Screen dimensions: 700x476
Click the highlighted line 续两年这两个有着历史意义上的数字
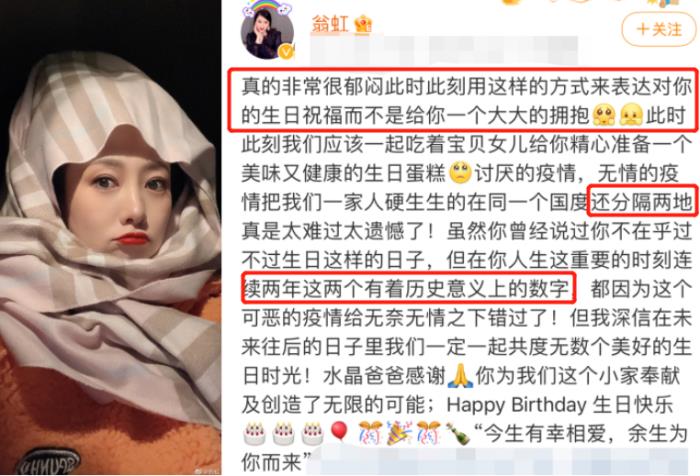[x=407, y=288]
